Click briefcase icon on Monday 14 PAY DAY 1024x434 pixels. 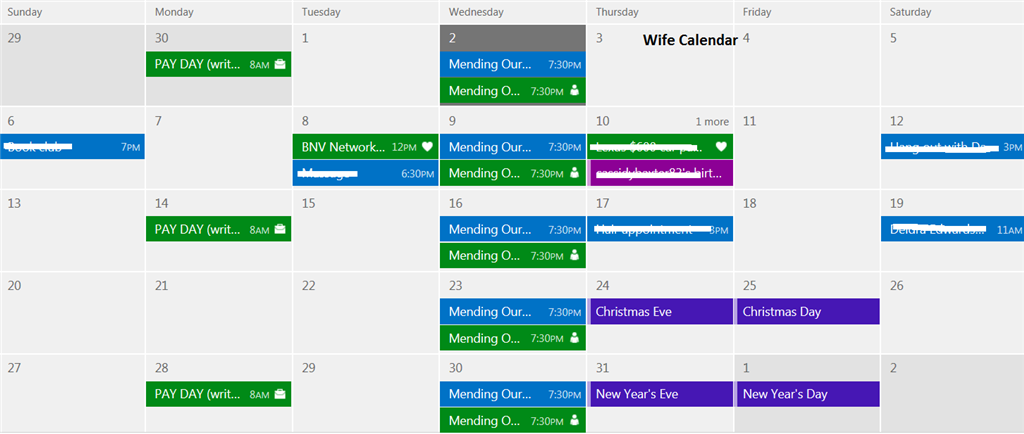pos(280,229)
